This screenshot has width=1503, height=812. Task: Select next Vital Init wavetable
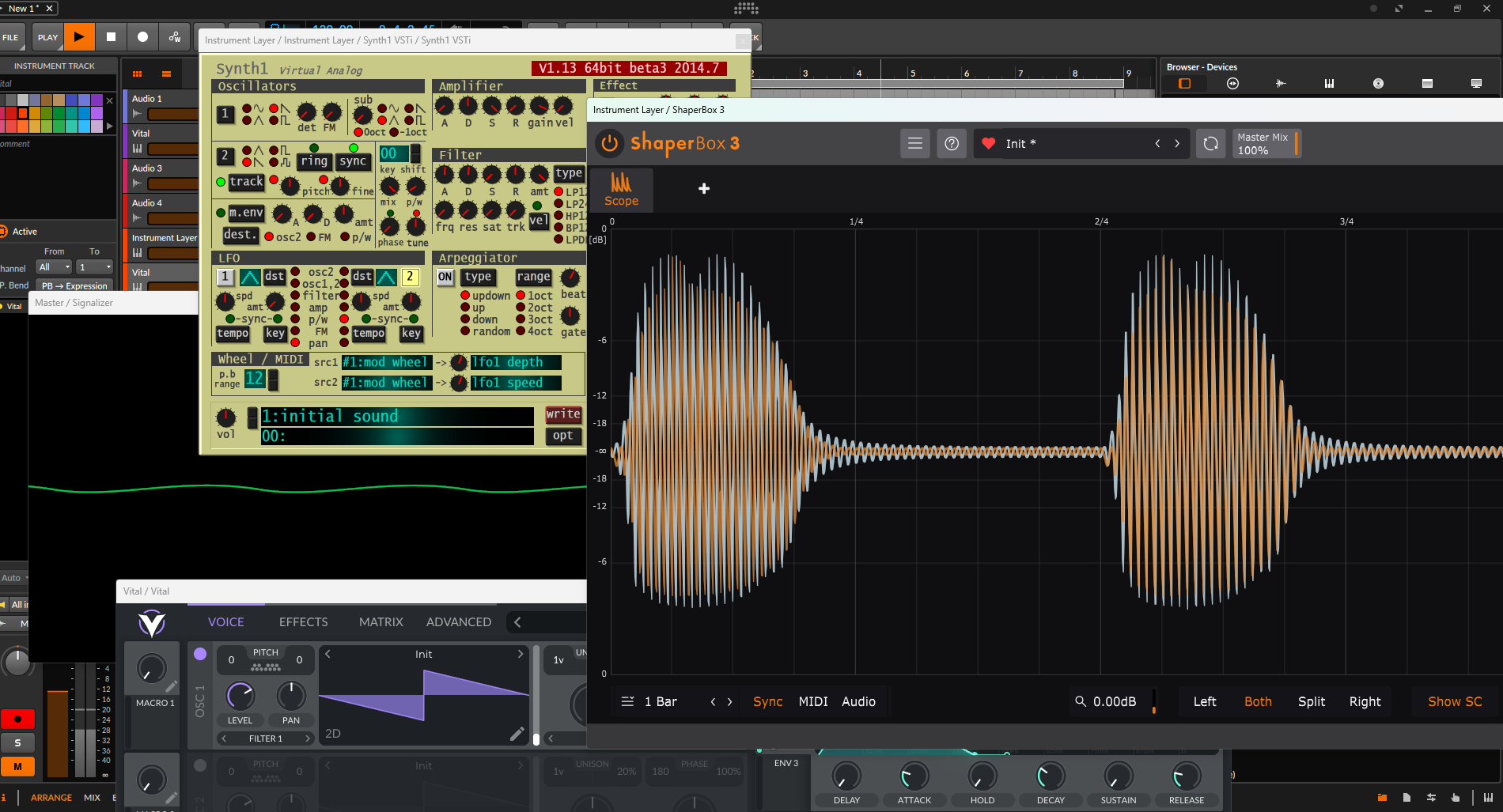520,654
